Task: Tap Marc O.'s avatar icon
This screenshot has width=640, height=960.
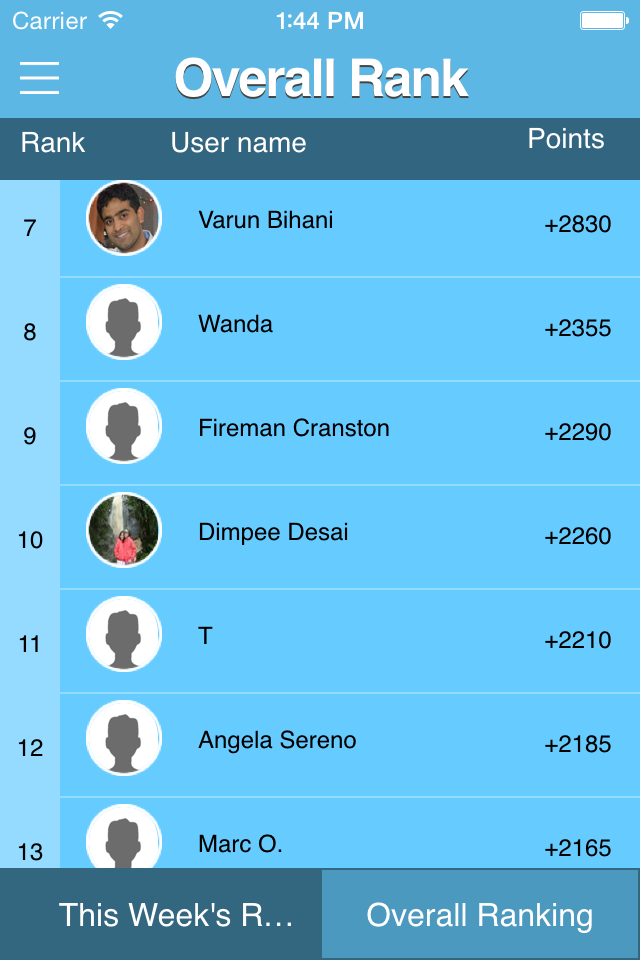Action: pos(124,836)
